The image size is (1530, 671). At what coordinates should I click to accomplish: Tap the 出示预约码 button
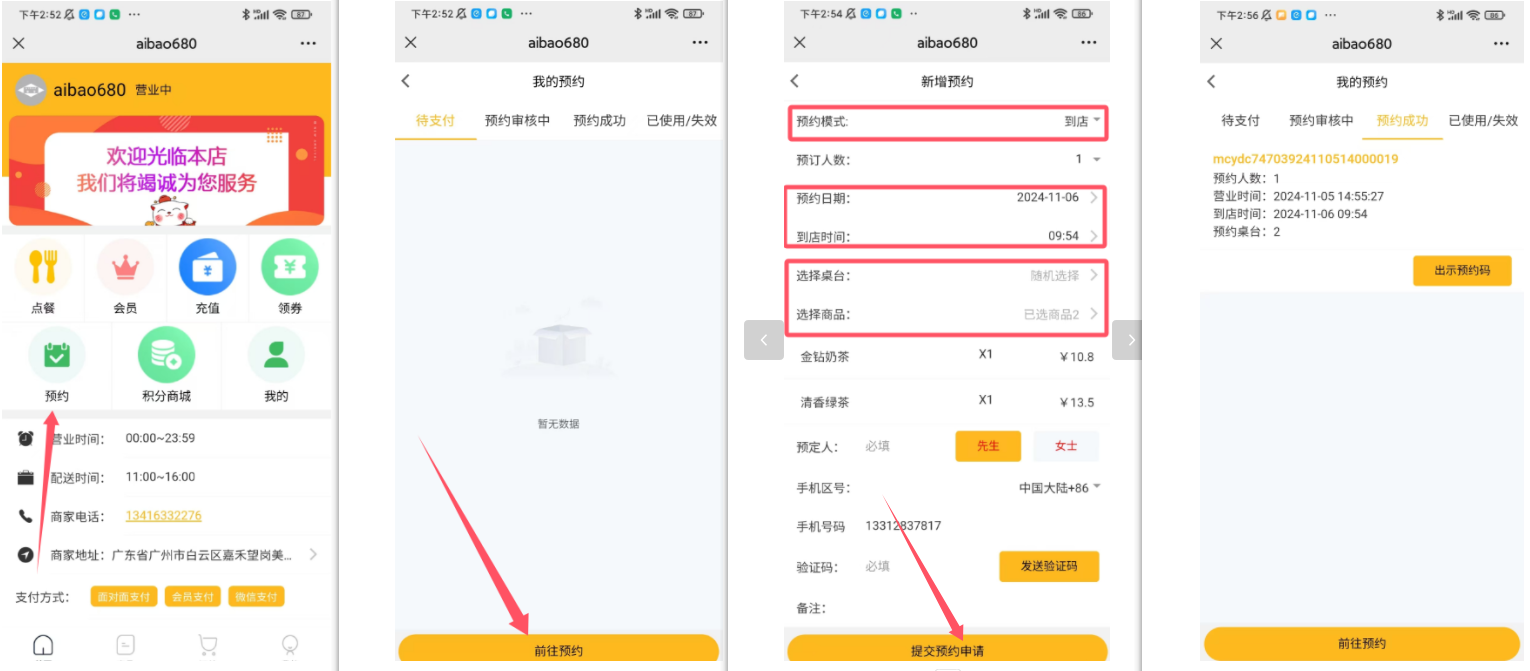pyautogui.click(x=1461, y=271)
